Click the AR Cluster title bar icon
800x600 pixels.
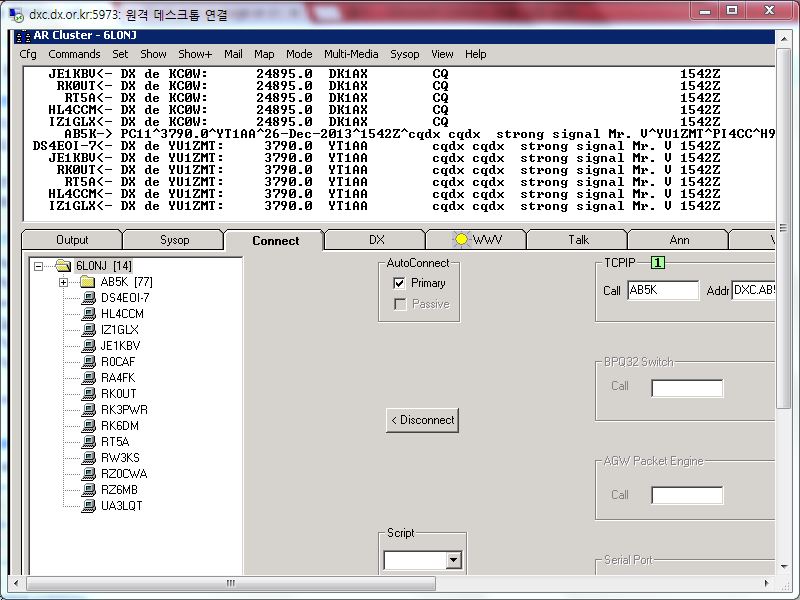(x=22, y=36)
